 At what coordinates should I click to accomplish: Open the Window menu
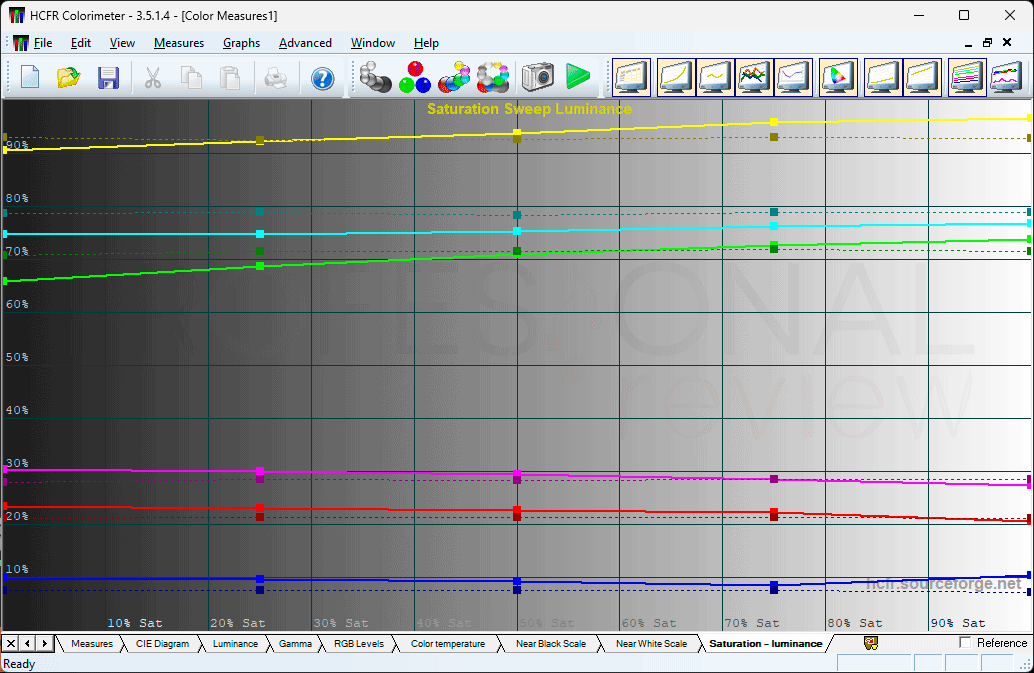pyautogui.click(x=373, y=43)
